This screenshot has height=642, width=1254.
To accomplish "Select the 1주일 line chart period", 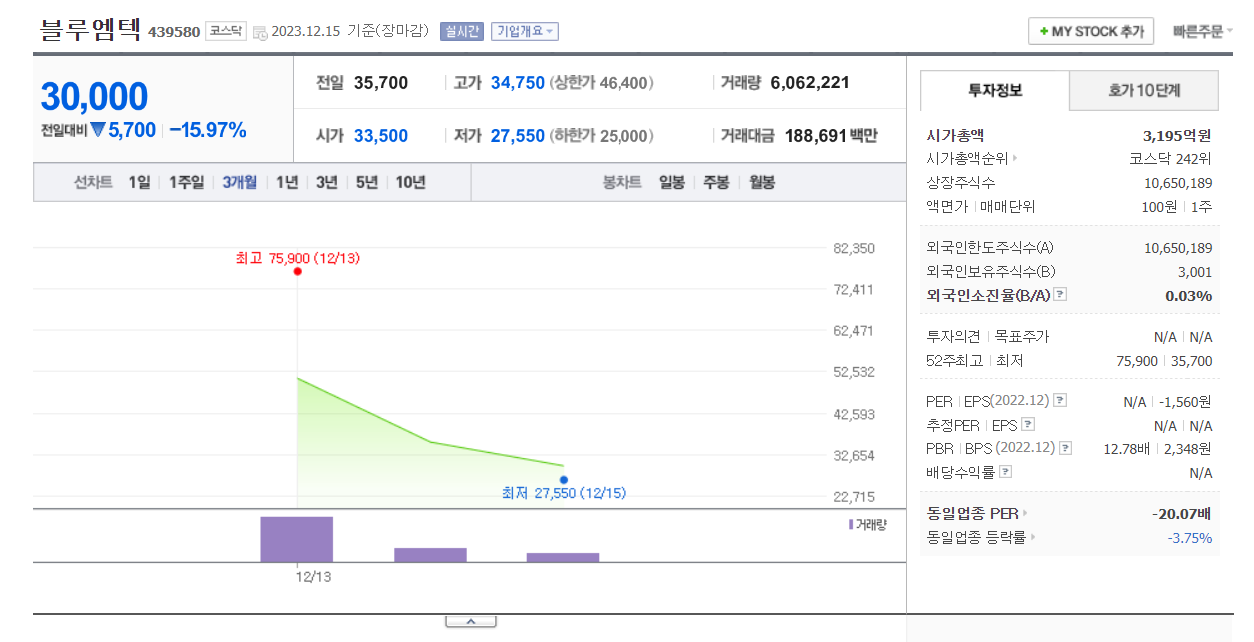I will coord(186,182).
